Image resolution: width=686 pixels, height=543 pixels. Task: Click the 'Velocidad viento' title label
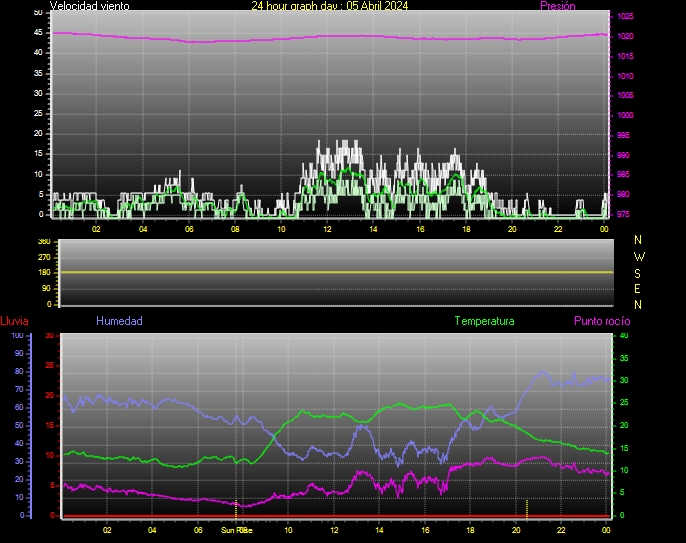(89, 6)
